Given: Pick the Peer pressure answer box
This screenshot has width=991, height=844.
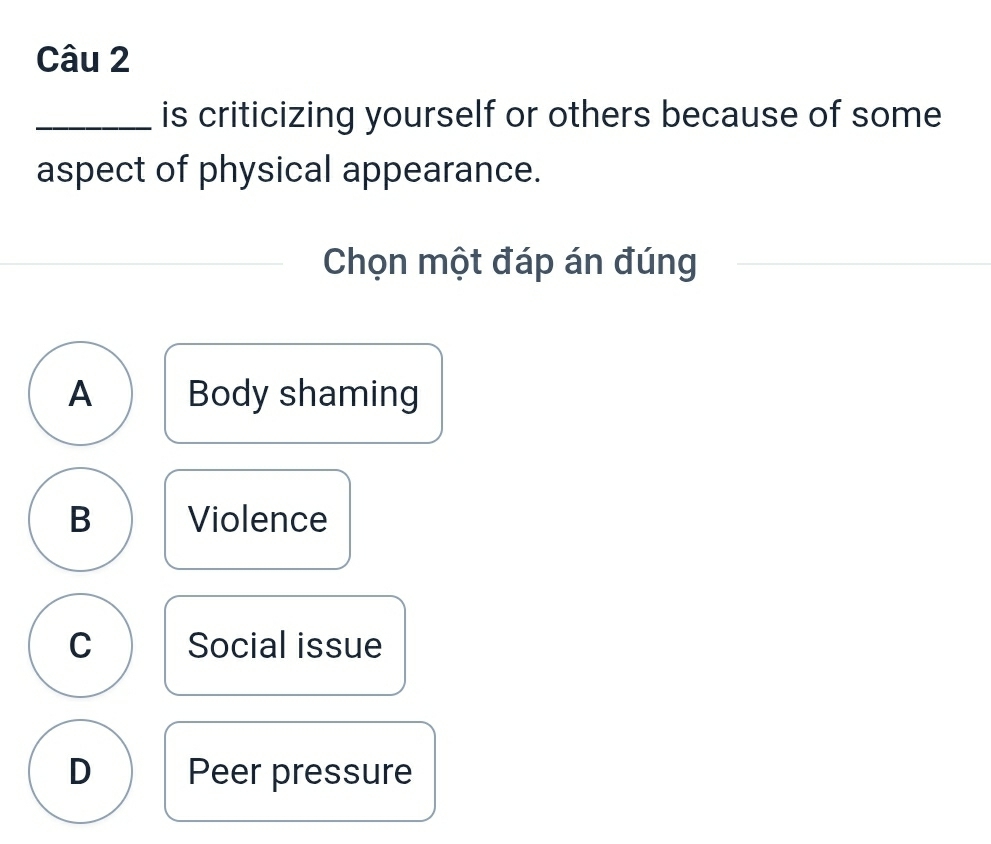Looking at the screenshot, I should coord(300,772).
